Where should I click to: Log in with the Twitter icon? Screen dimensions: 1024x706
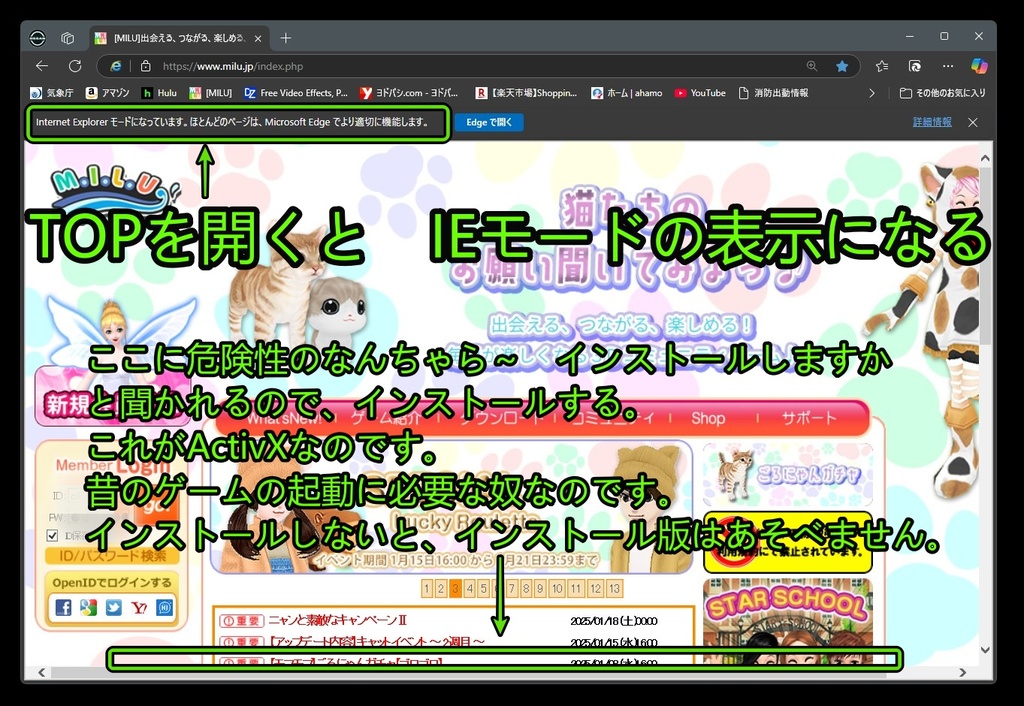114,607
